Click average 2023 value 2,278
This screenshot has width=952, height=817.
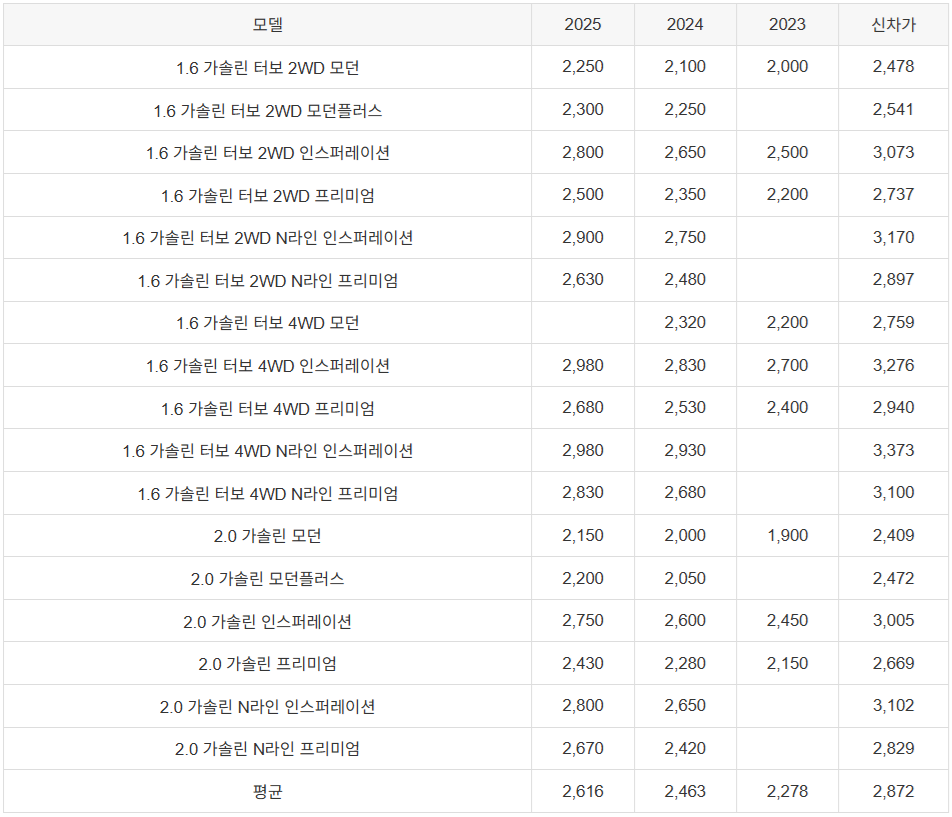coord(787,791)
